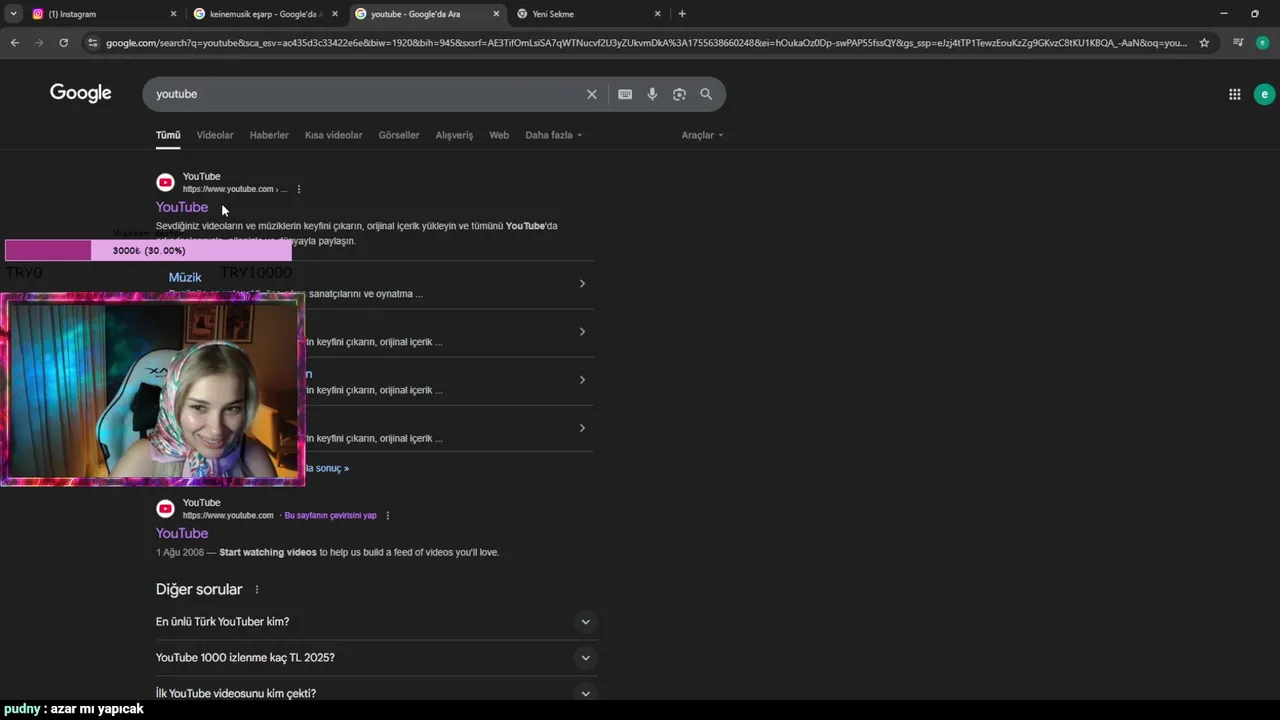Click the second sitelink chevron arrow

coord(582,332)
